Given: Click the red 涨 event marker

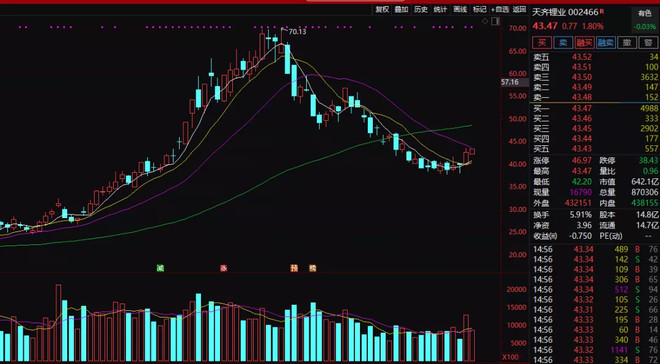Looking at the screenshot, I should 224,268.
